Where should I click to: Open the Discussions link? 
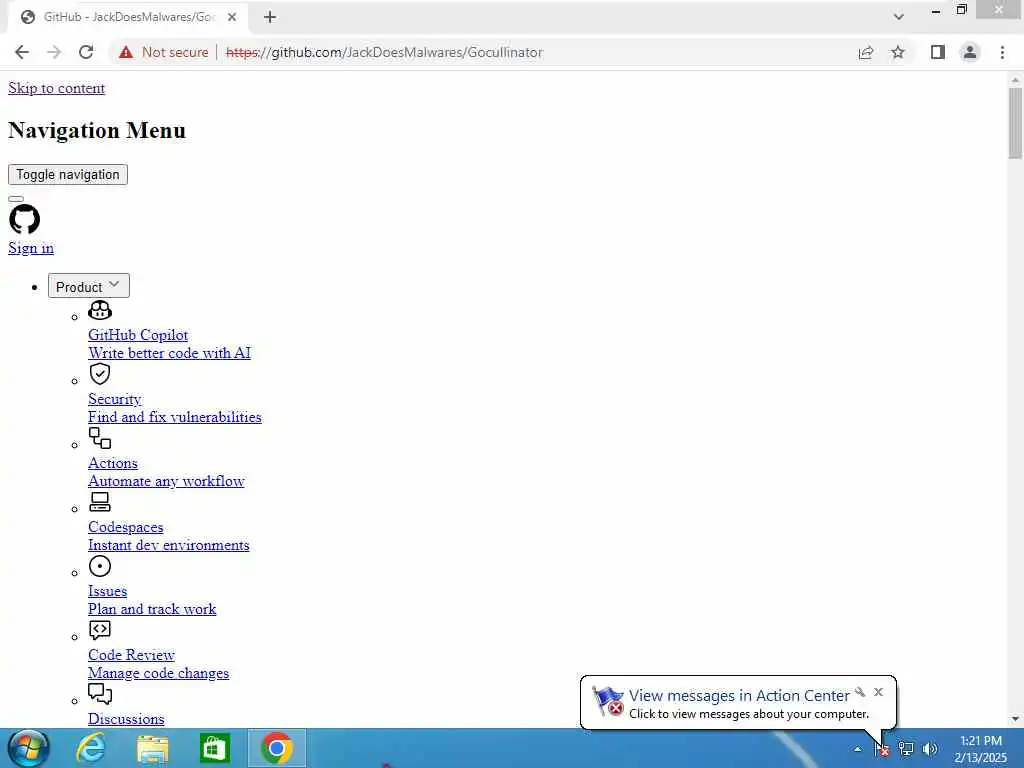126,719
